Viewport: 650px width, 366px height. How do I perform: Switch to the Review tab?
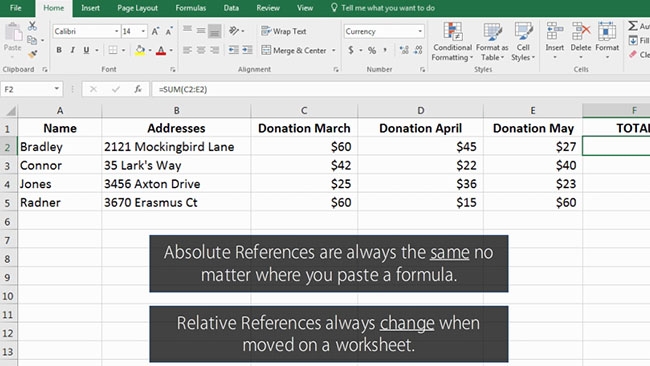[x=268, y=8]
